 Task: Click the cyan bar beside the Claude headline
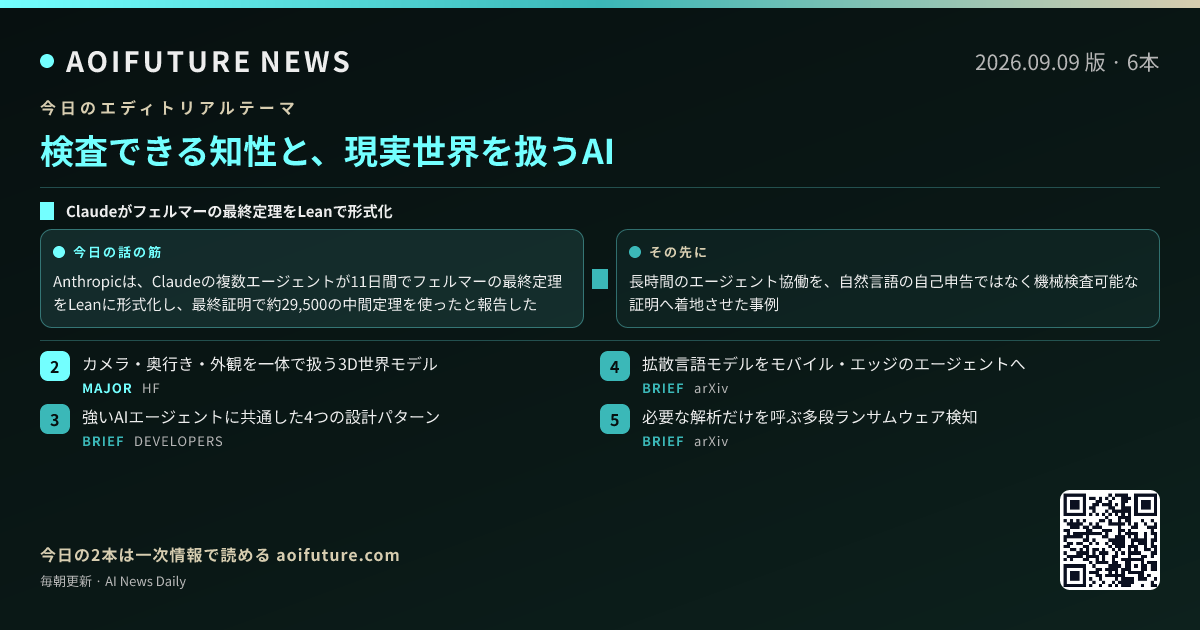point(47,211)
